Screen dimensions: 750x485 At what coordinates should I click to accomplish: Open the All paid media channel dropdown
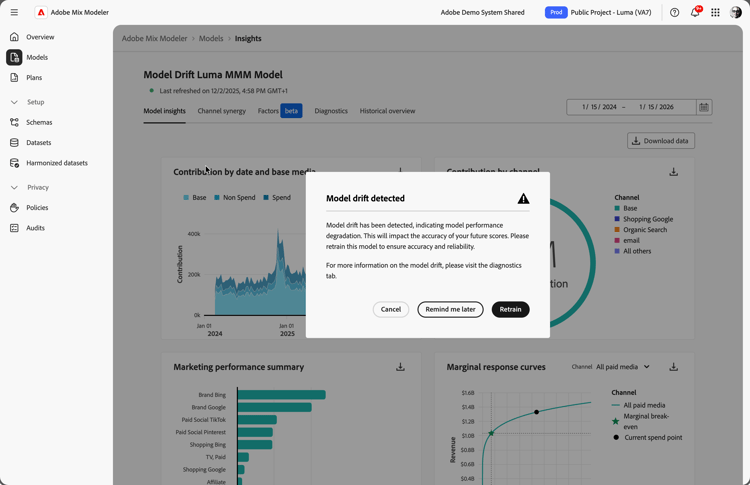tap(623, 367)
